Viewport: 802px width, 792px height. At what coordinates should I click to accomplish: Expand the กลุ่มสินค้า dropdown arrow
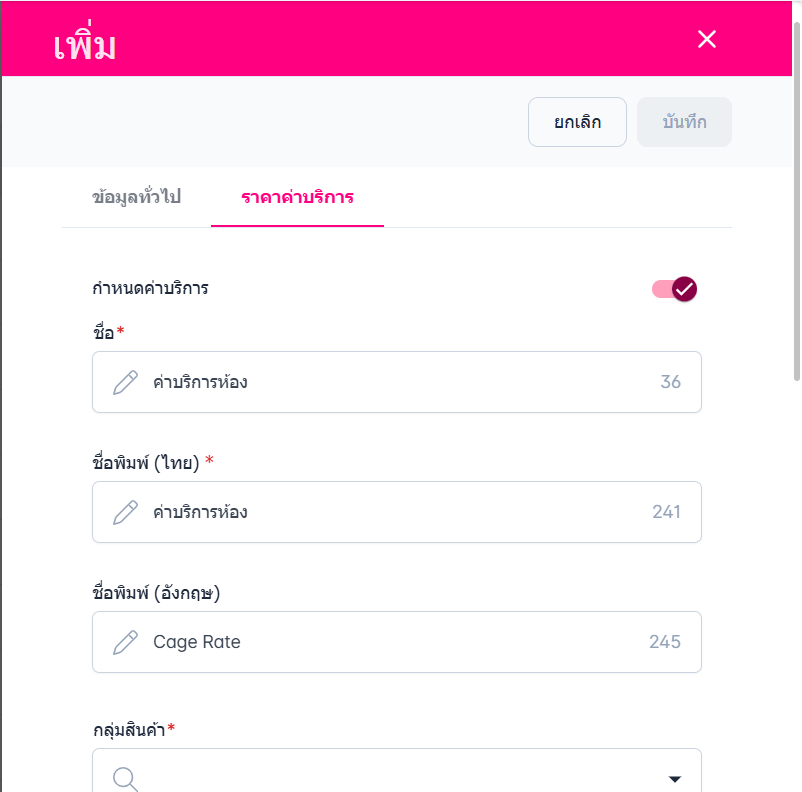click(x=675, y=779)
